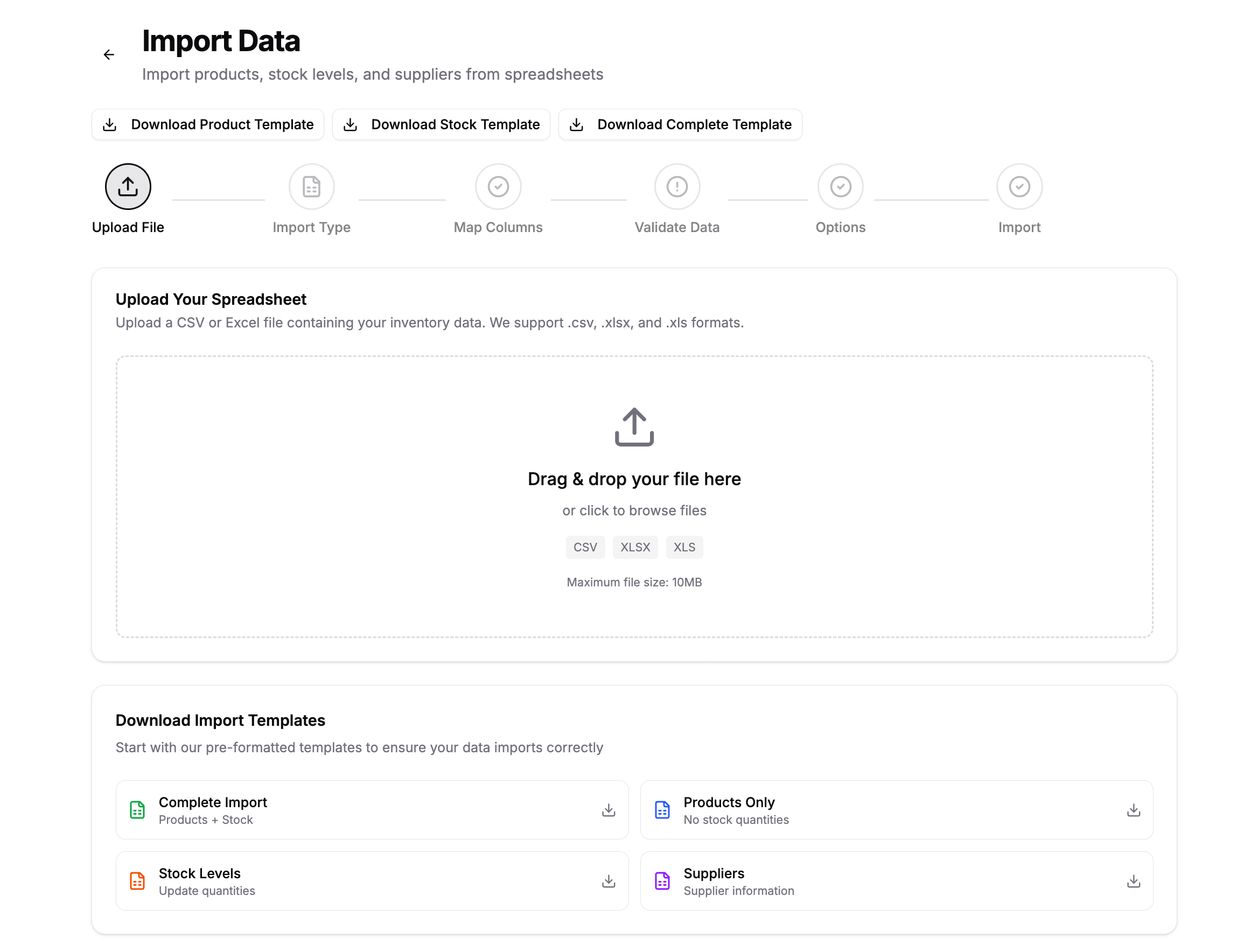The image size is (1258, 952).
Task: Select the XLSX format badge
Action: (x=635, y=547)
